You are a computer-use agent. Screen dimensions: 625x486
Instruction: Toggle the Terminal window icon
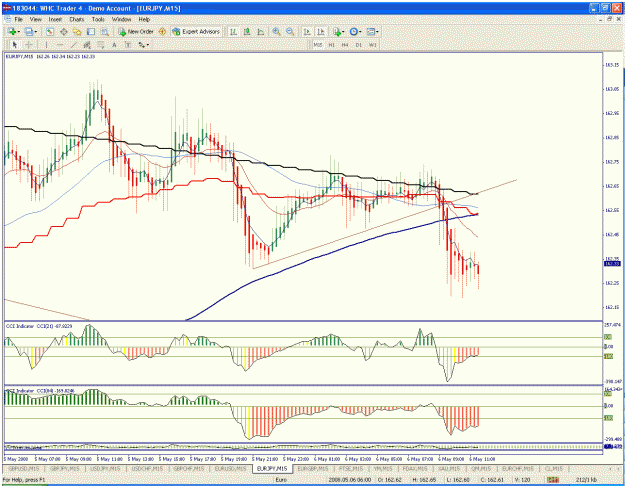pyautogui.click(x=91, y=31)
